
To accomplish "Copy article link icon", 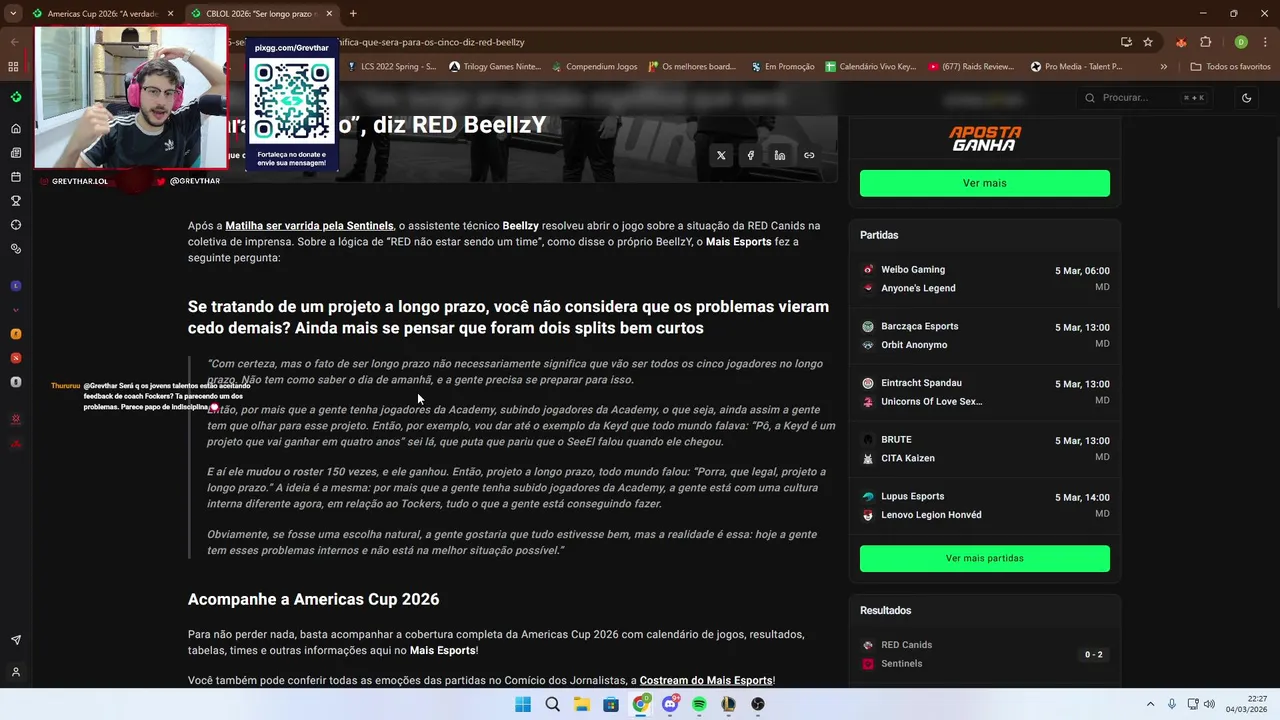I will (809, 155).
